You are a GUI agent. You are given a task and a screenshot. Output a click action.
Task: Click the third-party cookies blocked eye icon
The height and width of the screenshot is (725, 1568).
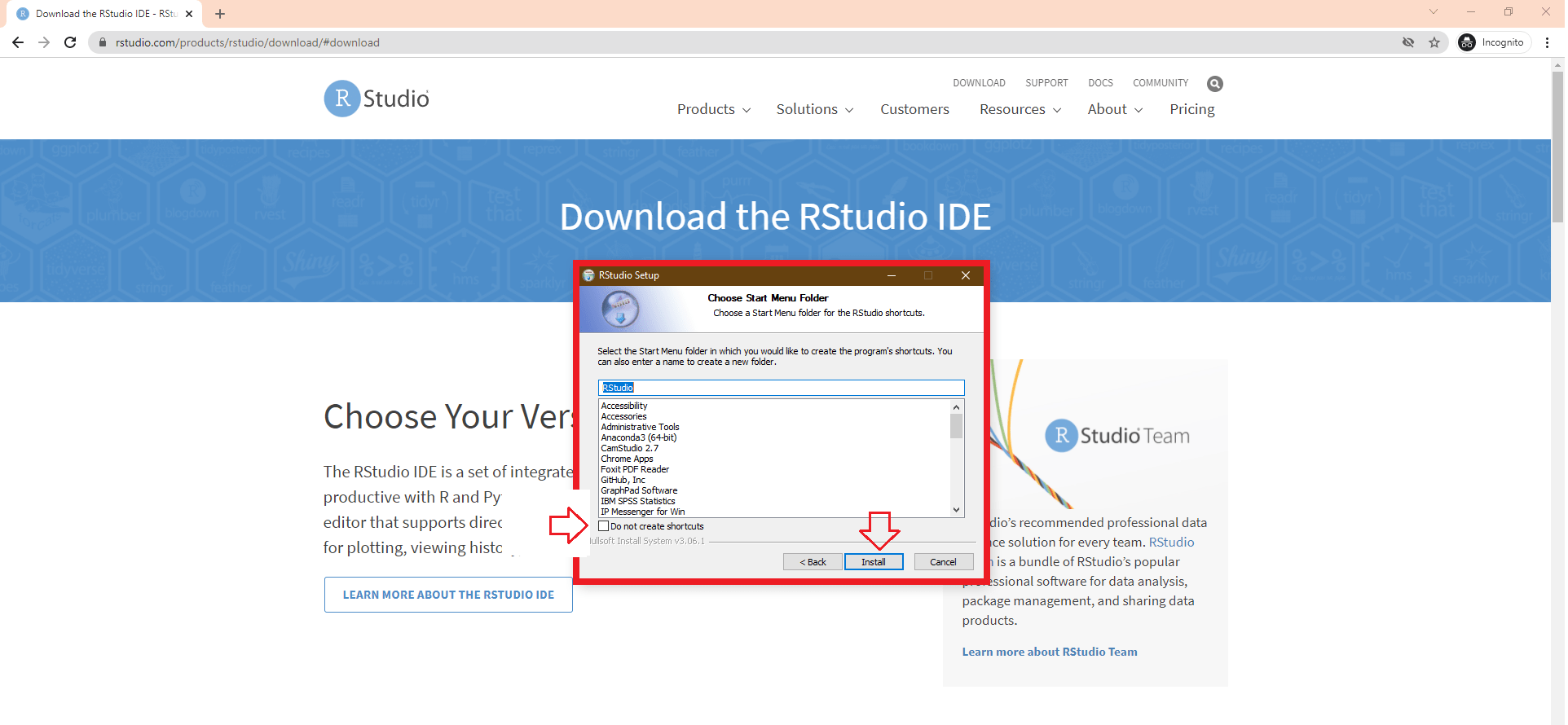pos(1408,42)
